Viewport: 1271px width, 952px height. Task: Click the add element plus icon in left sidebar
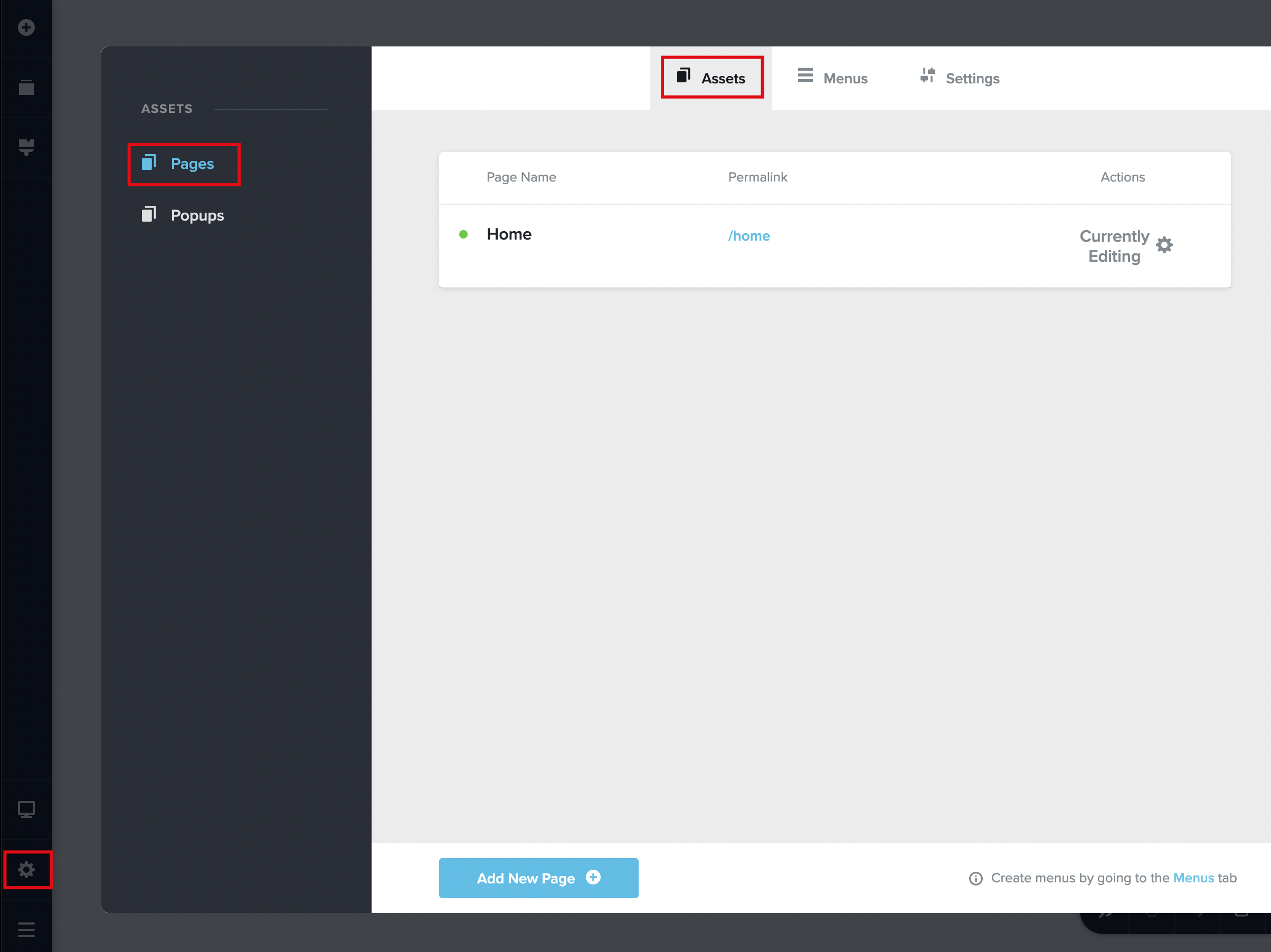coord(26,27)
